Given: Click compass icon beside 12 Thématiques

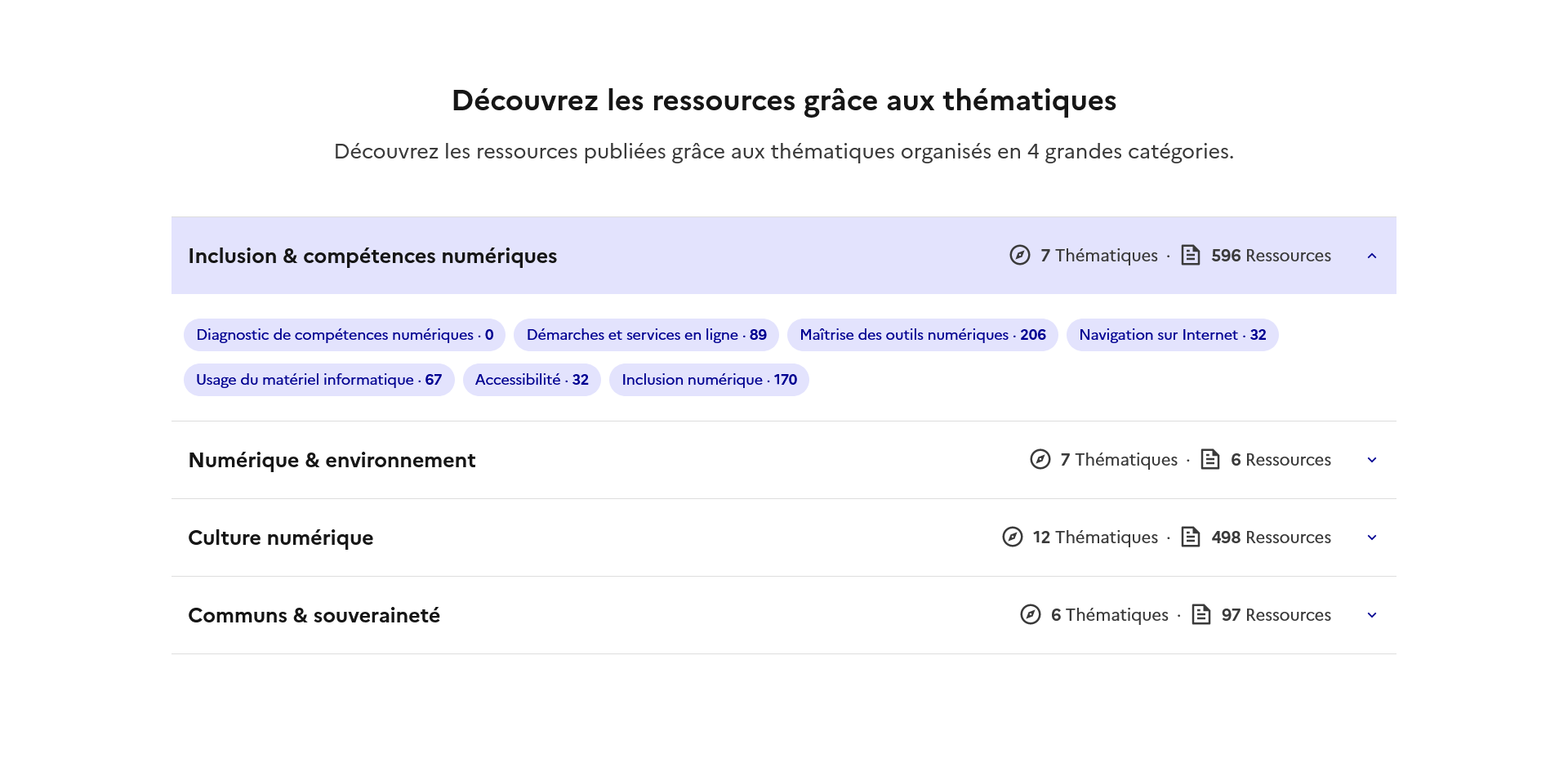Looking at the screenshot, I should click(1013, 537).
